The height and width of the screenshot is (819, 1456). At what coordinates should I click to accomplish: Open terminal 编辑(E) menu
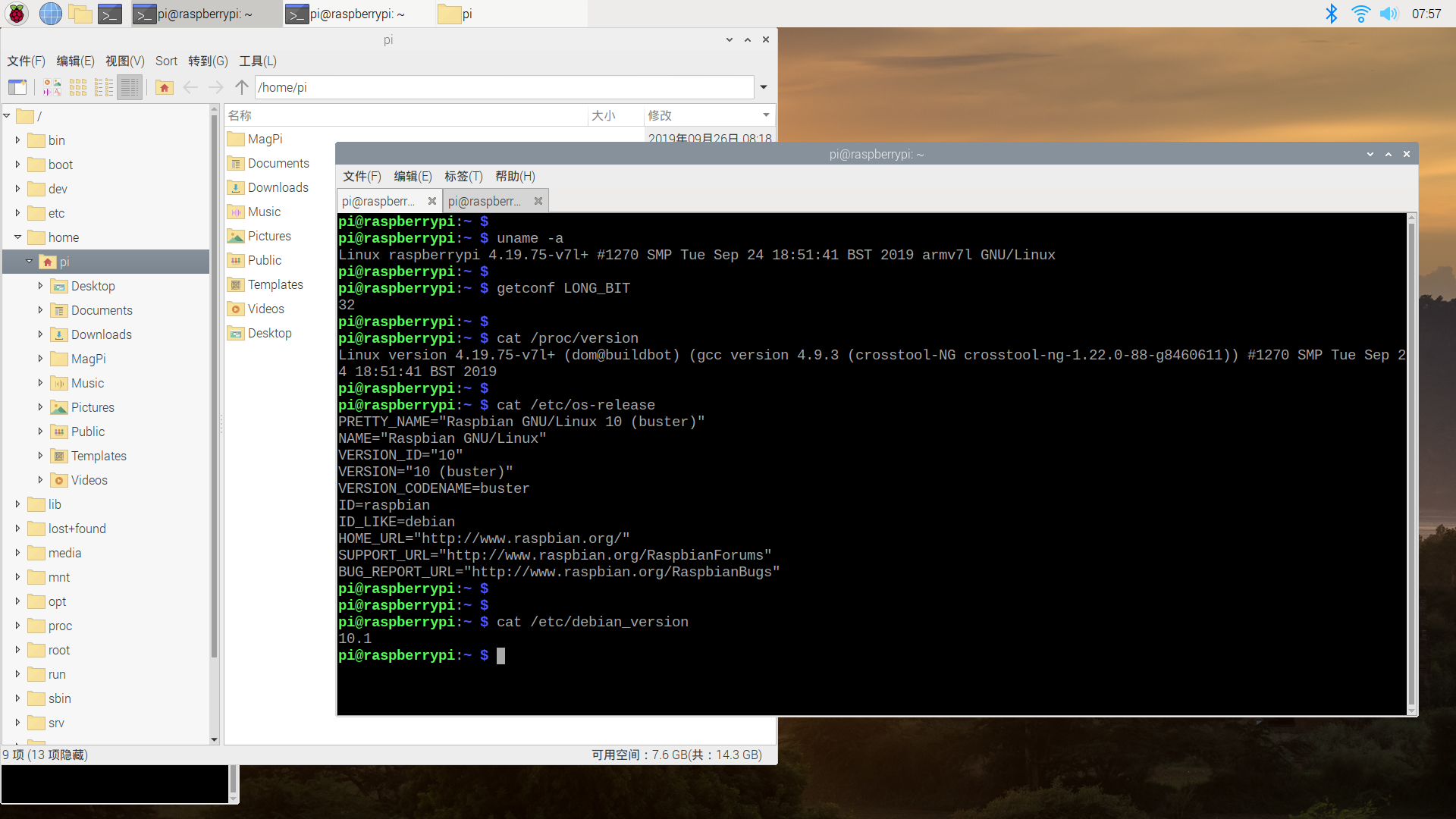tap(413, 176)
